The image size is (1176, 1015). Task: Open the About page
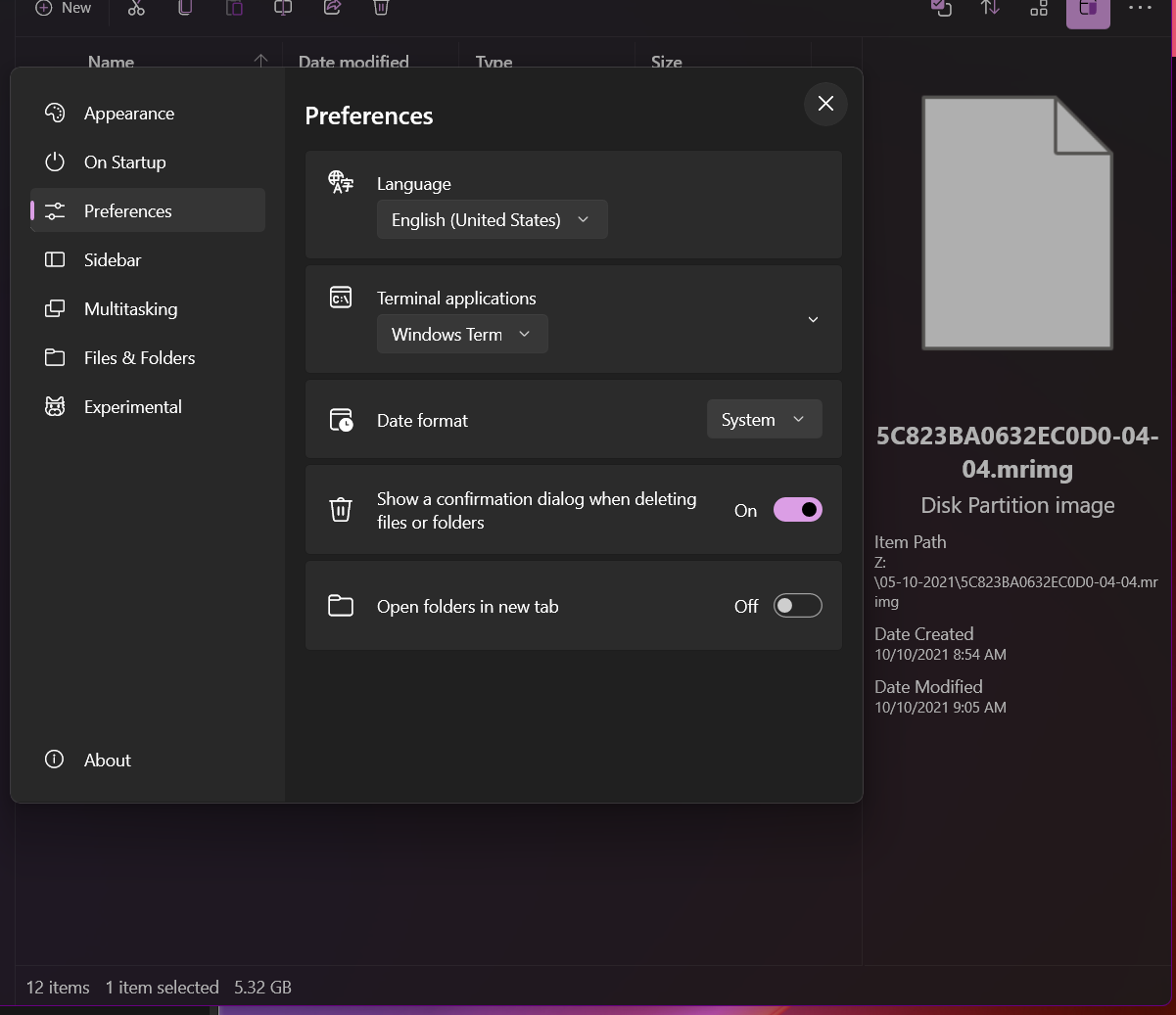(148, 760)
